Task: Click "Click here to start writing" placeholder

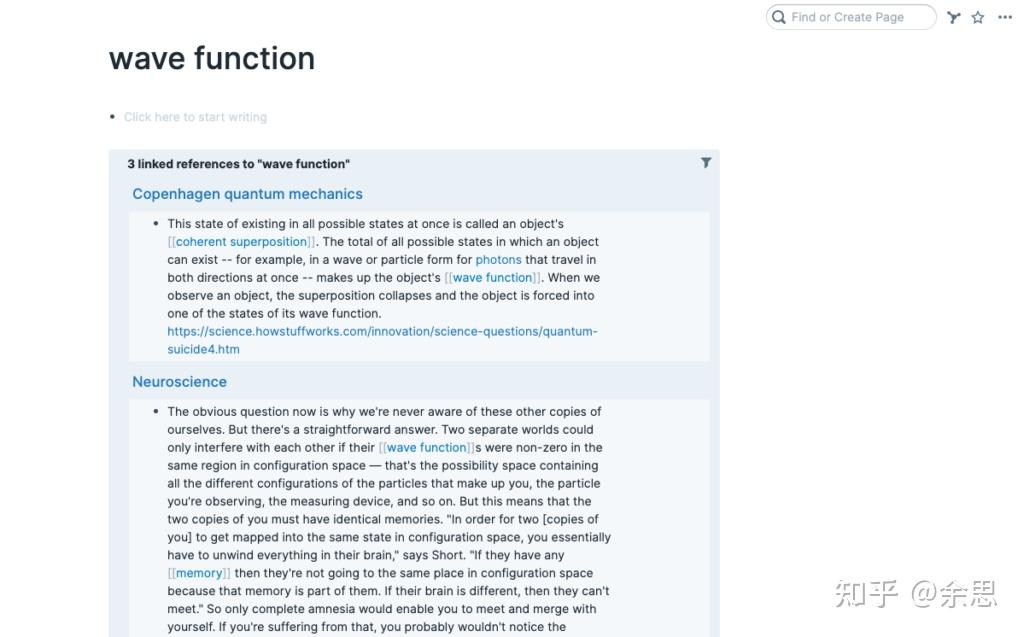Action: 195,117
